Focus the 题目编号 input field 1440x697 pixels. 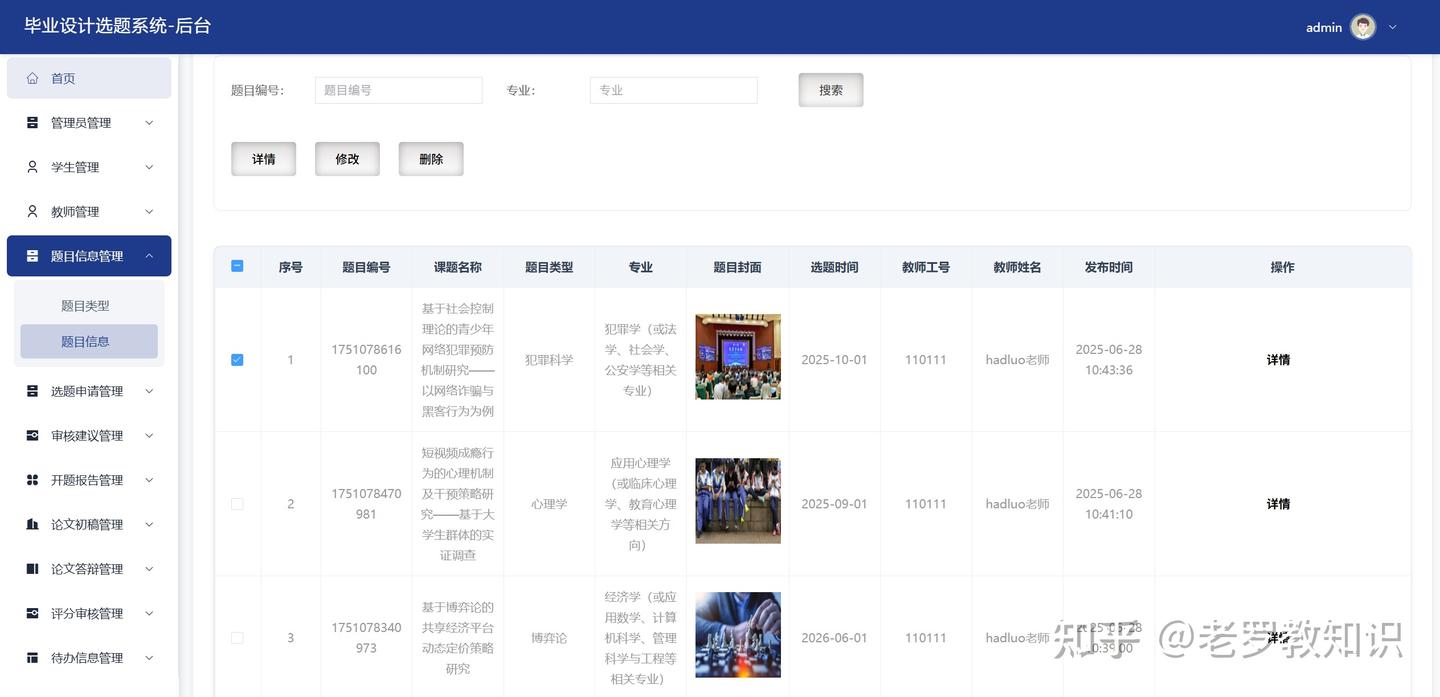pyautogui.click(x=399, y=90)
